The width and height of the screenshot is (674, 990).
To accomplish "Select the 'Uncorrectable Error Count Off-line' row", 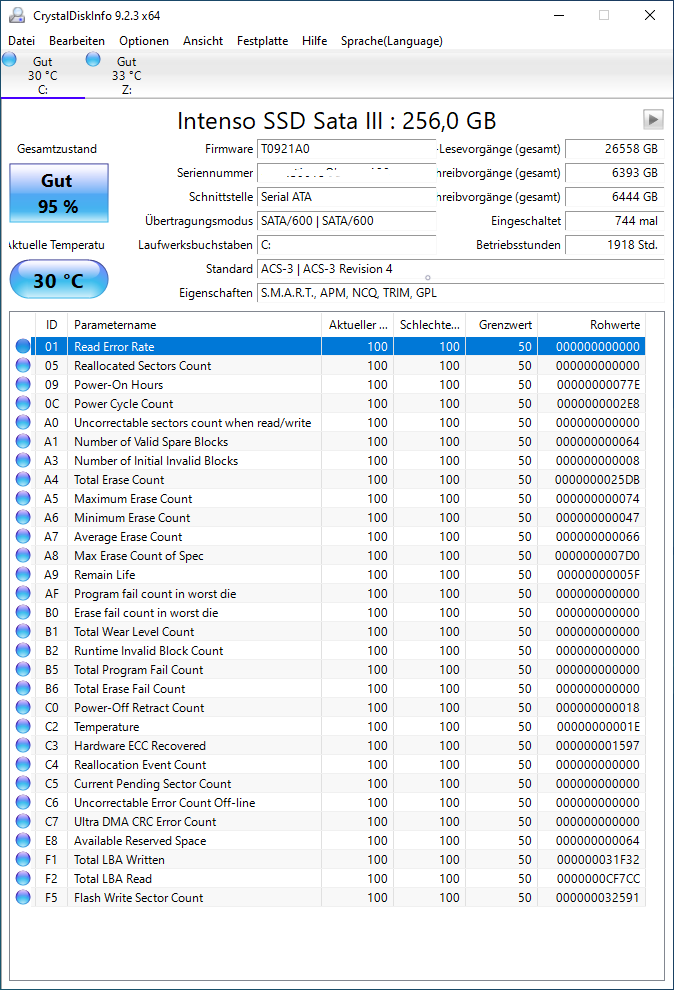I will (x=328, y=802).
